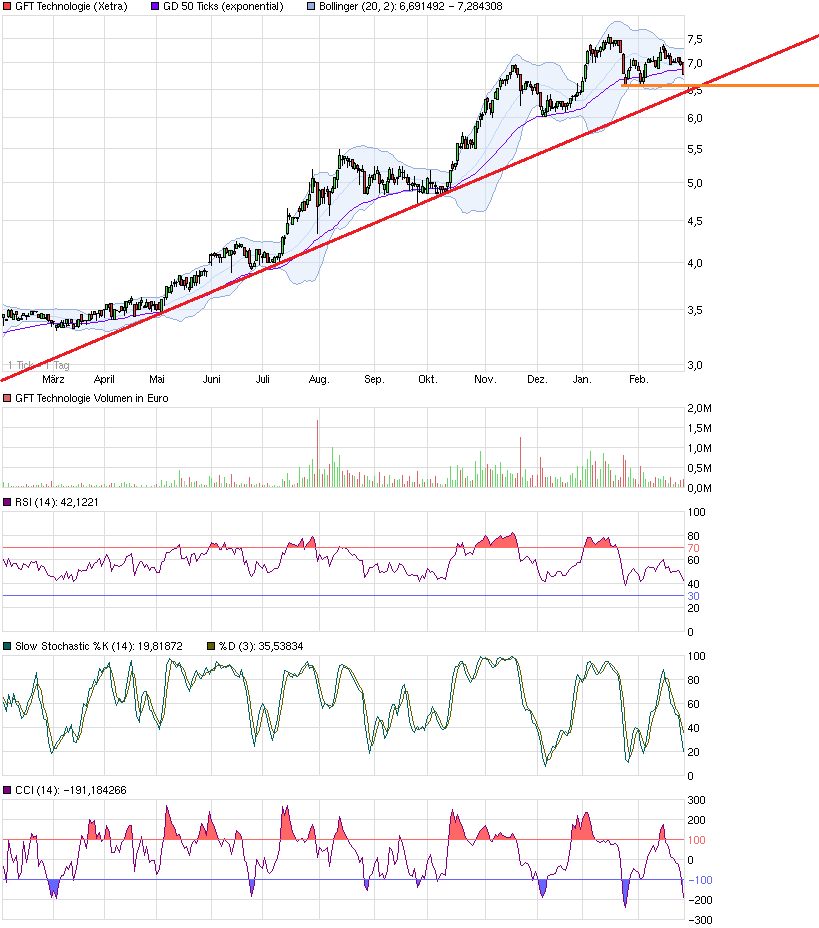Click the purple RSI legend swatch
The width and height of the screenshot is (819, 928).
pos(7,502)
